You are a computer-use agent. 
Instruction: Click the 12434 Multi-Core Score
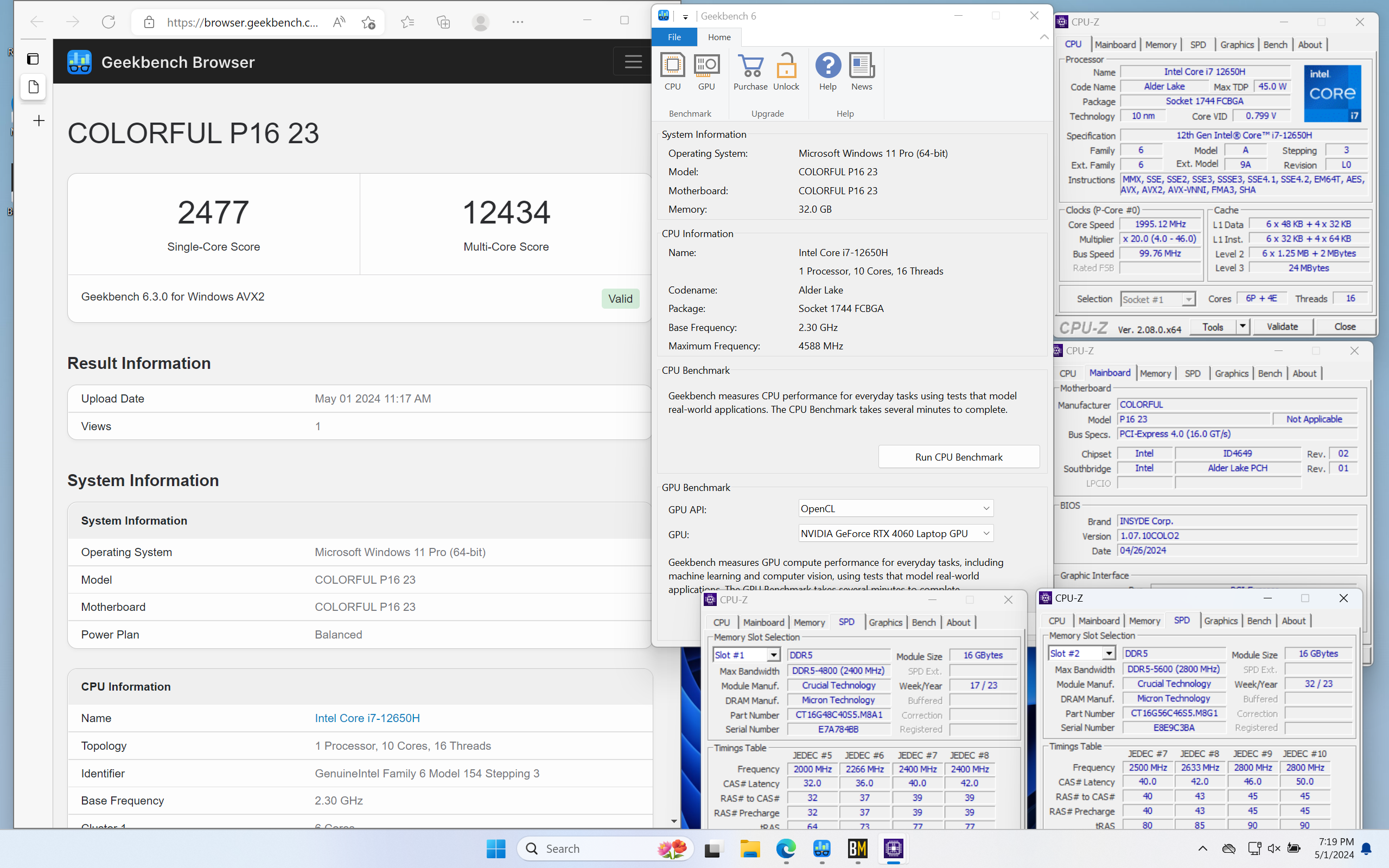tap(506, 212)
